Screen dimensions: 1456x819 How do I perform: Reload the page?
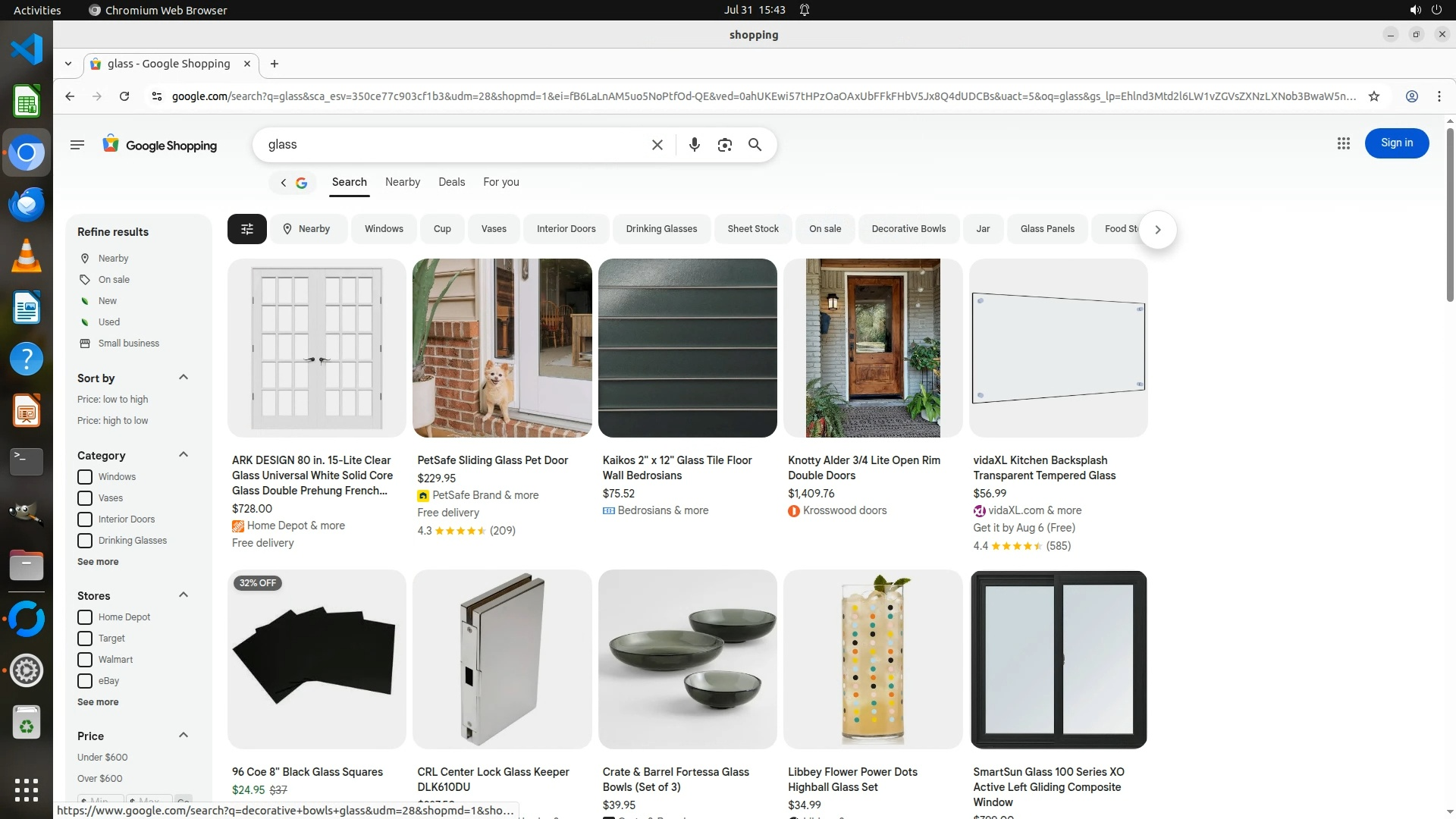point(124,96)
